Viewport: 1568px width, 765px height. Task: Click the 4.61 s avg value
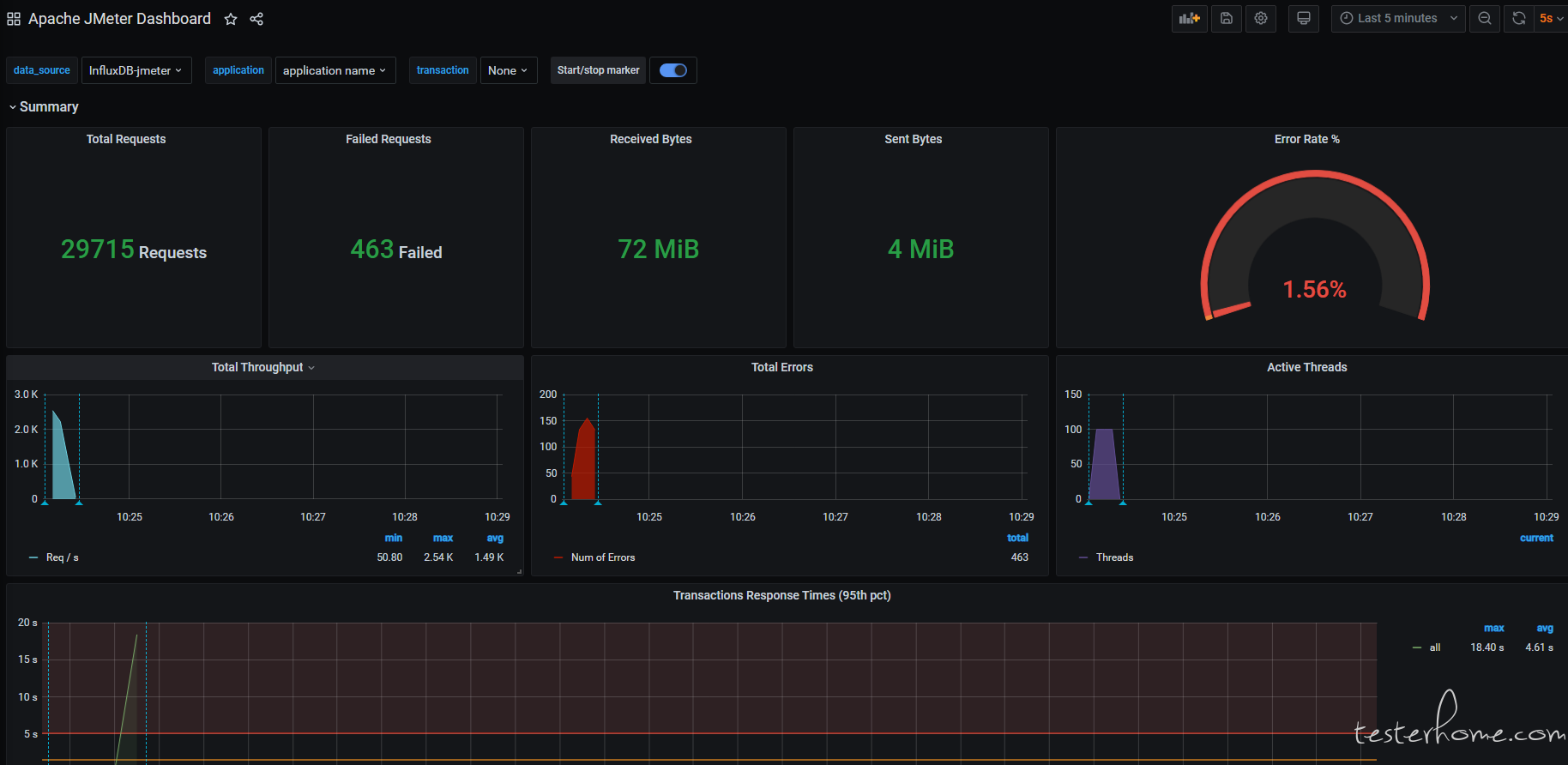tap(1540, 648)
